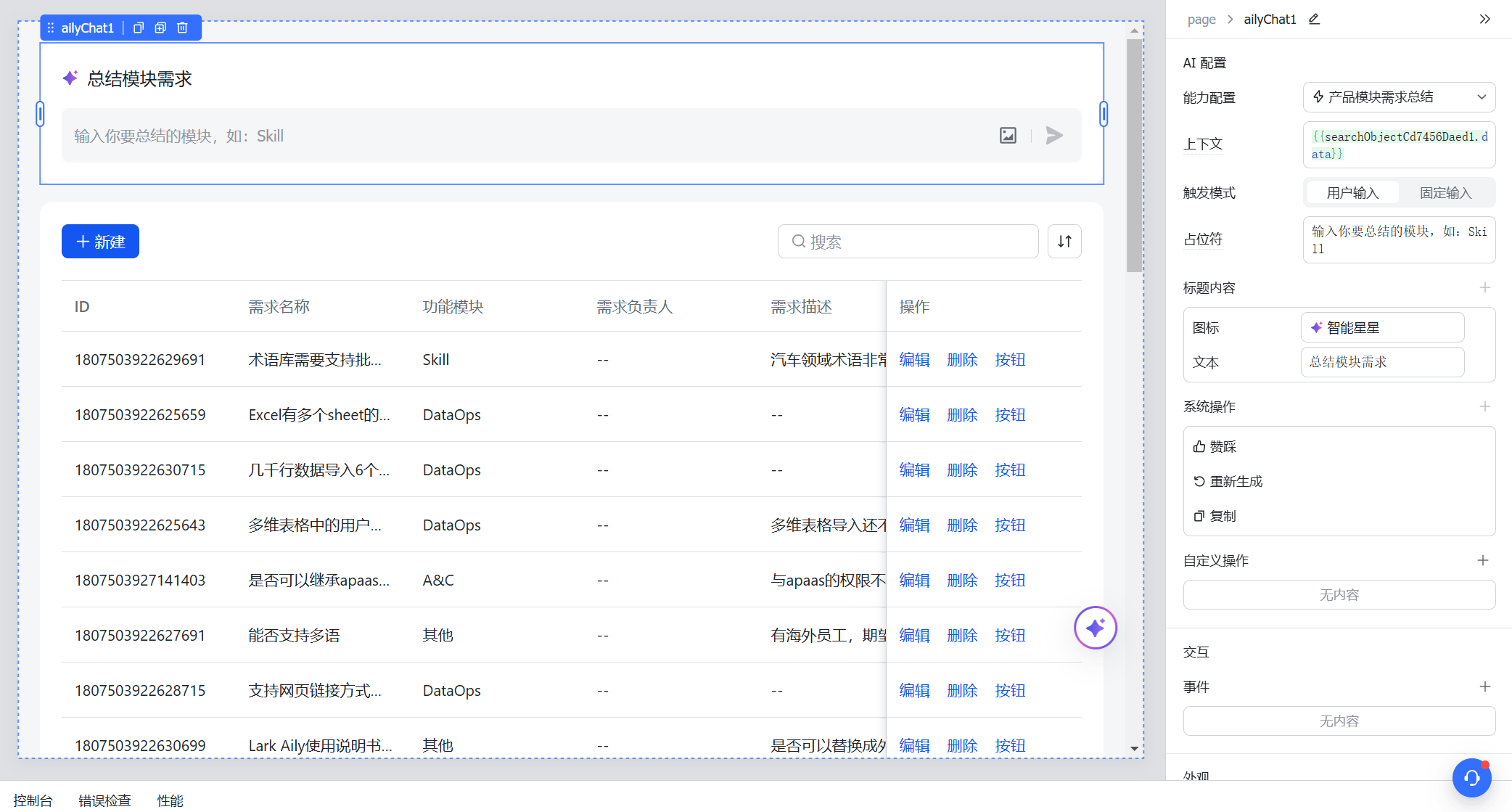Click the Lark Aily使用说明书 requirement name
This screenshot has width=1512, height=812.
320,745
